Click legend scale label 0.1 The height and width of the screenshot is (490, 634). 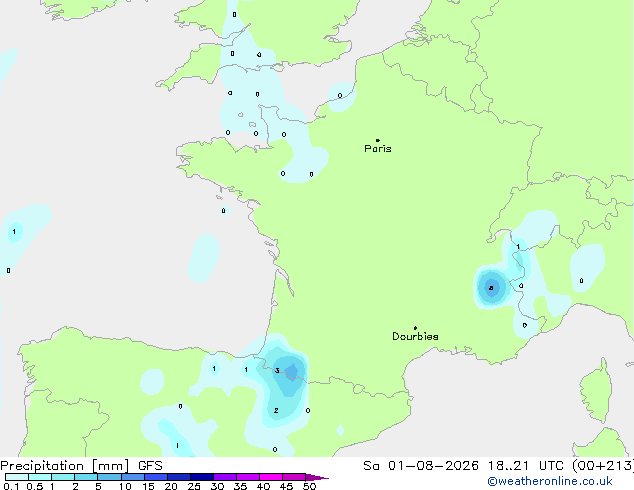[11, 486]
